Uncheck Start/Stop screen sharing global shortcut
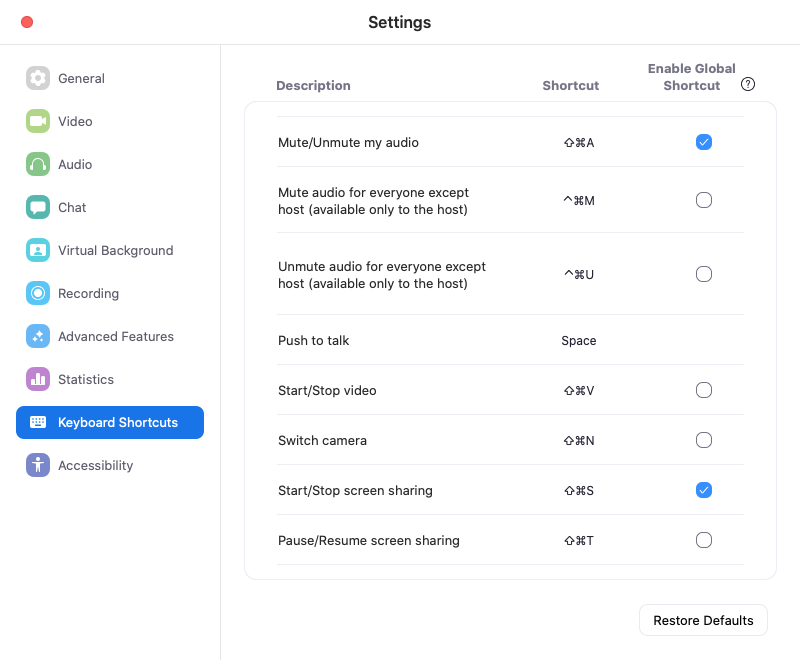The width and height of the screenshot is (800, 660). tap(704, 490)
